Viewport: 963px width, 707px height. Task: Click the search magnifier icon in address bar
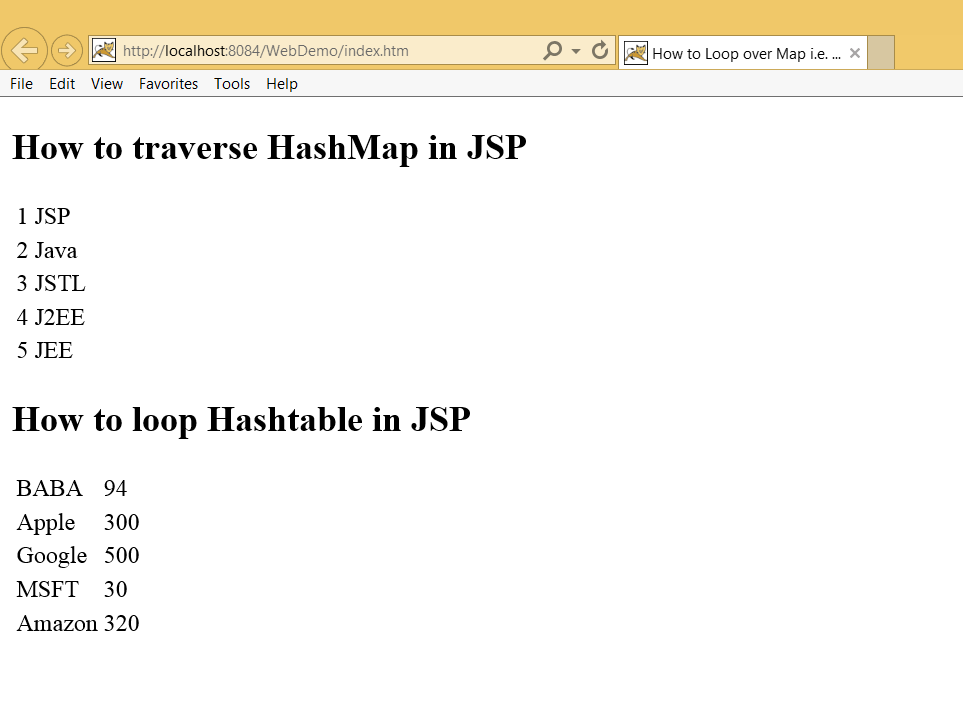pyautogui.click(x=552, y=50)
